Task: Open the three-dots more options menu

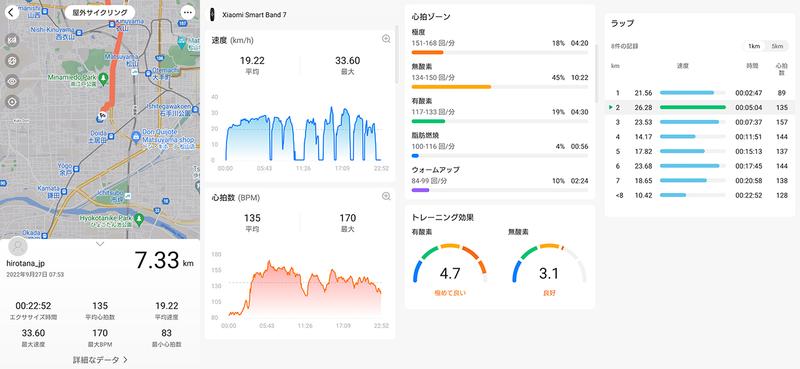Action: (x=188, y=12)
